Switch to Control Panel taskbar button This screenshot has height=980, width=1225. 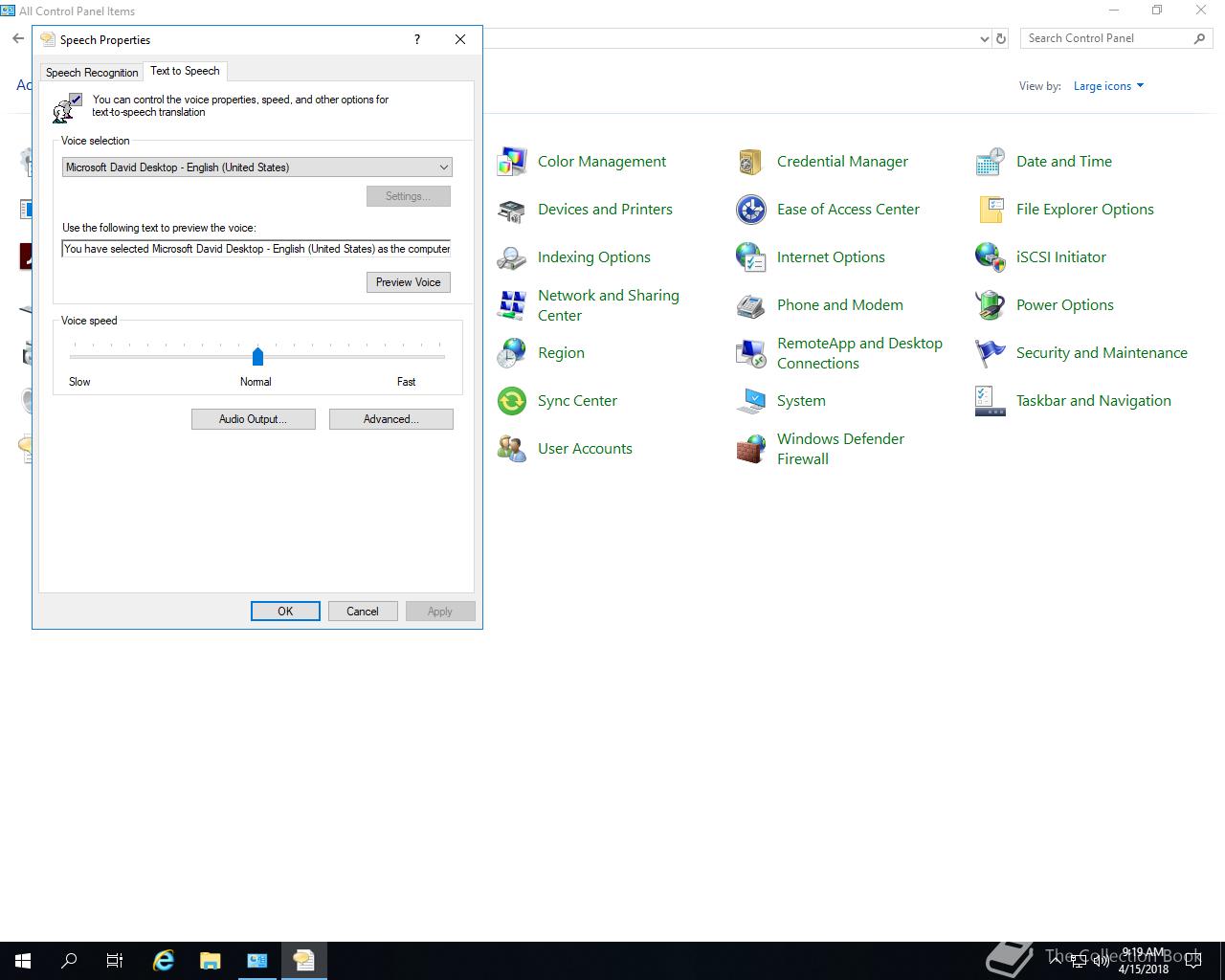[257, 961]
